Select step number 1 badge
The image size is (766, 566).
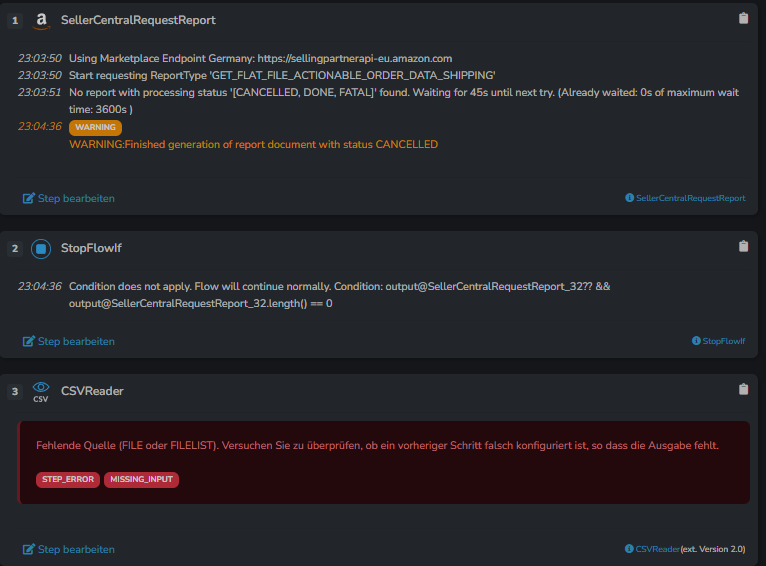15,21
